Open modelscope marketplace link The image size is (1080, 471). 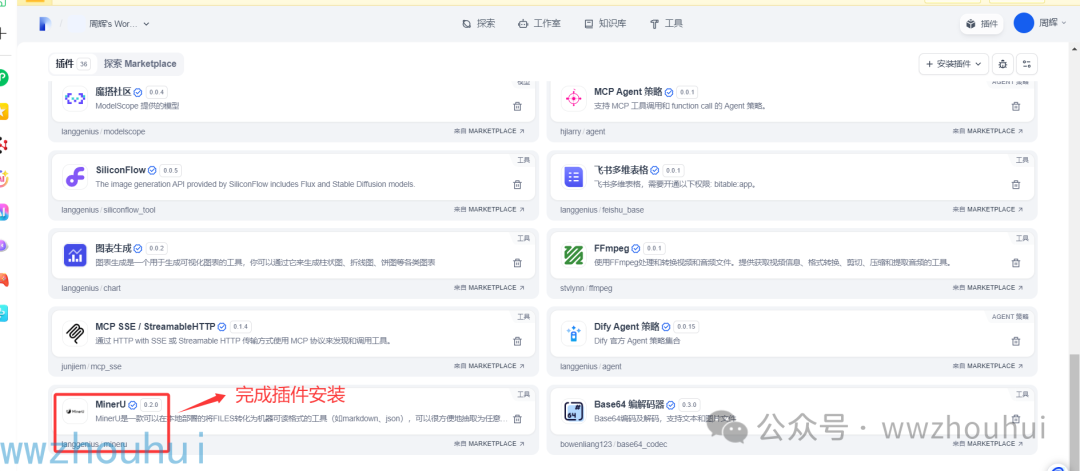tap(488, 131)
